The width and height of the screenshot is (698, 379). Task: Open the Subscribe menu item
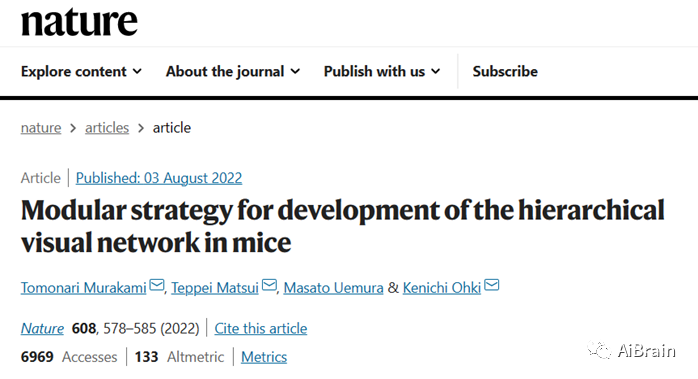pos(505,71)
